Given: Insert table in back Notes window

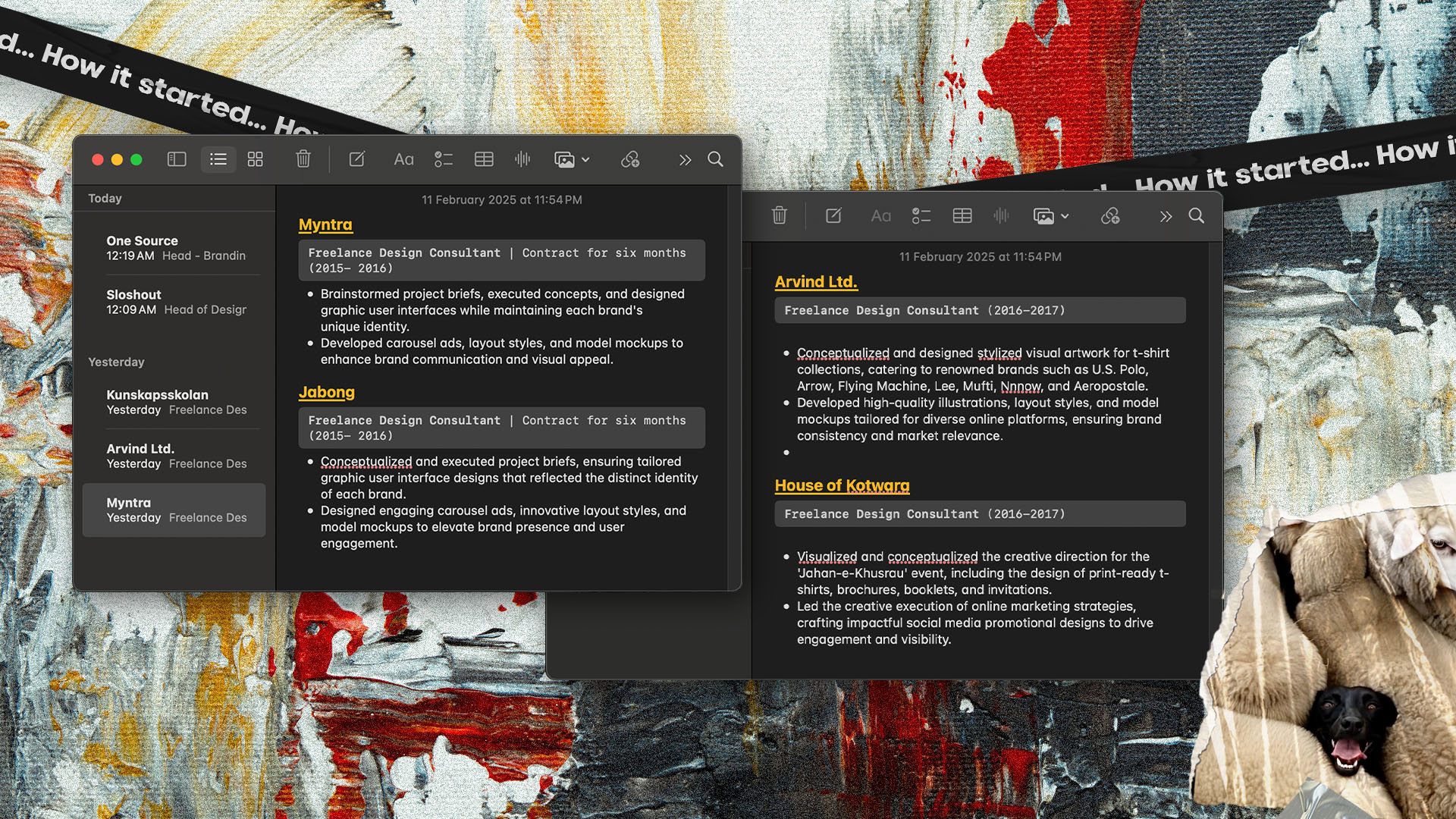Looking at the screenshot, I should pos(962,216).
